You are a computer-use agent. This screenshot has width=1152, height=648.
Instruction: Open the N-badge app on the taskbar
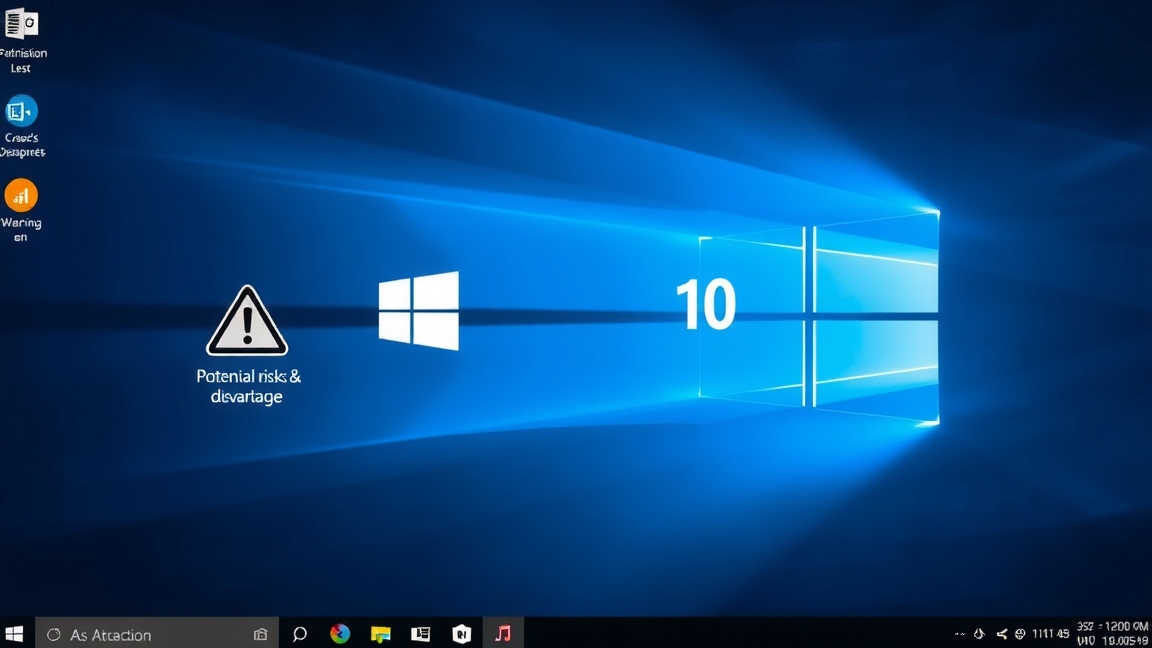coord(461,633)
